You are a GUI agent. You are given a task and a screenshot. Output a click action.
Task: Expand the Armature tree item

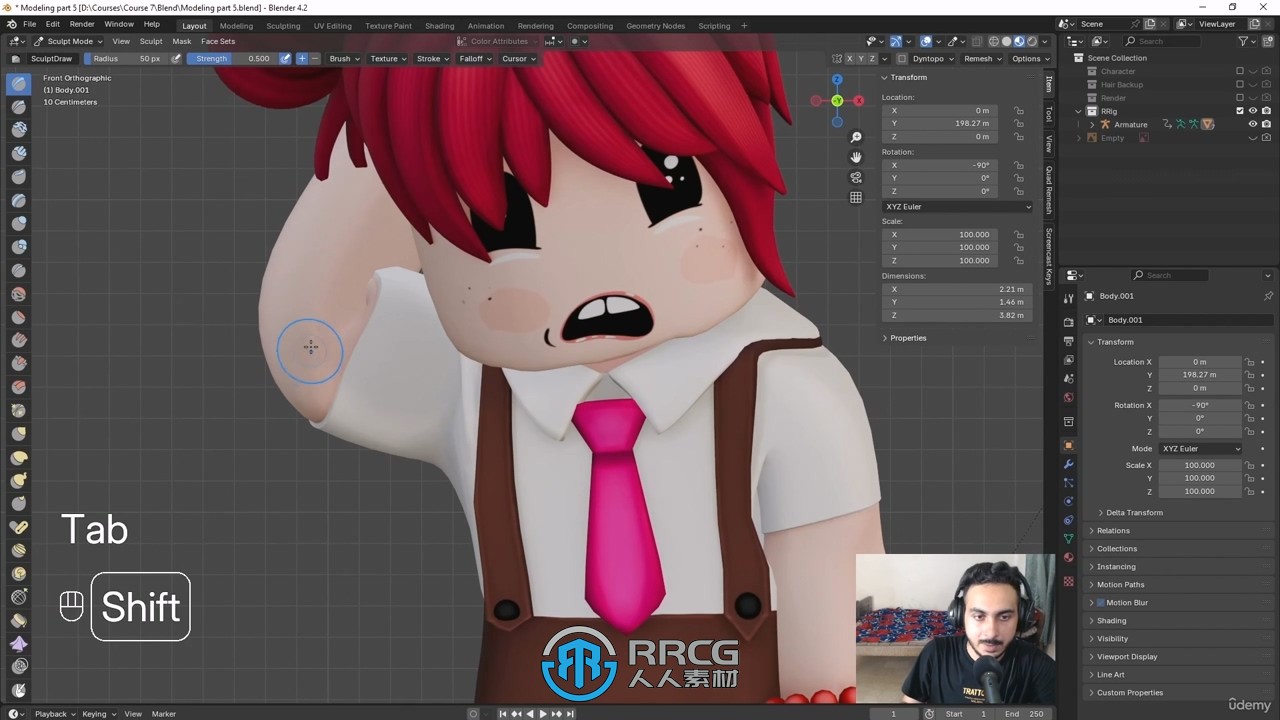click(x=1092, y=124)
